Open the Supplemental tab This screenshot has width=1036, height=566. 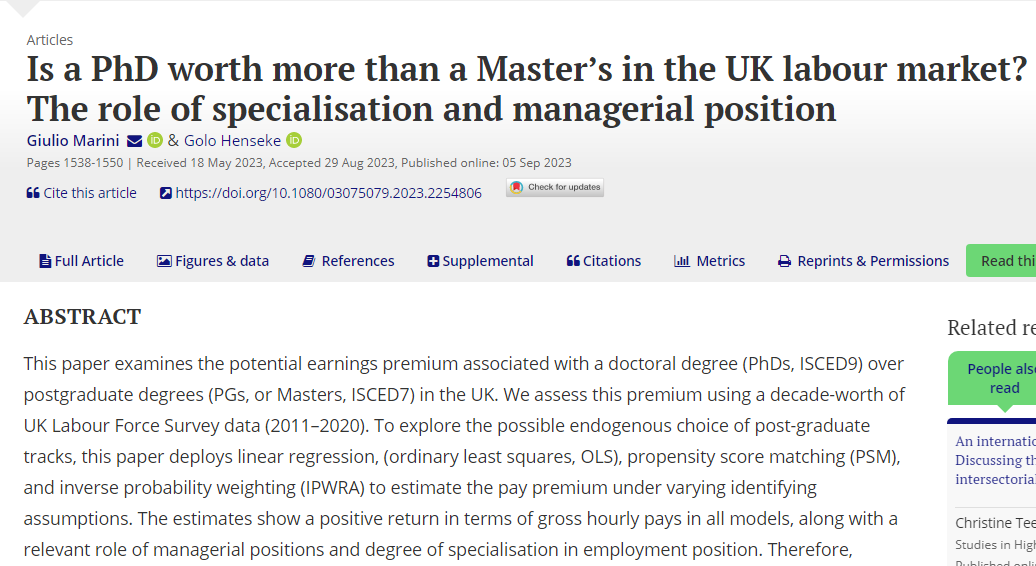pos(480,261)
